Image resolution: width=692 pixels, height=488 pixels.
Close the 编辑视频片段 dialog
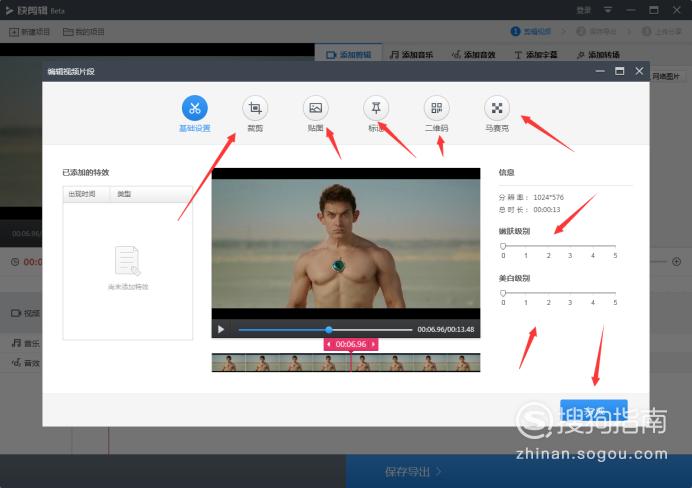click(639, 71)
